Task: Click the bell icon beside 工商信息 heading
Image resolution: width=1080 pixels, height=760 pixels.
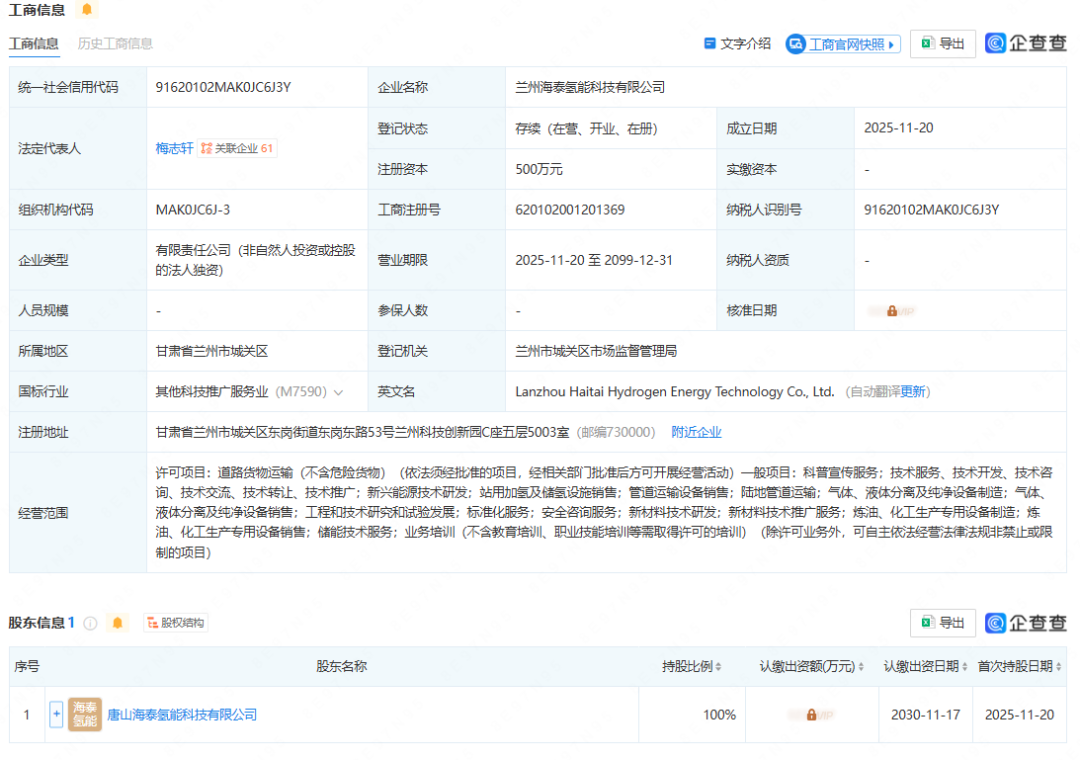Action: 87,10
